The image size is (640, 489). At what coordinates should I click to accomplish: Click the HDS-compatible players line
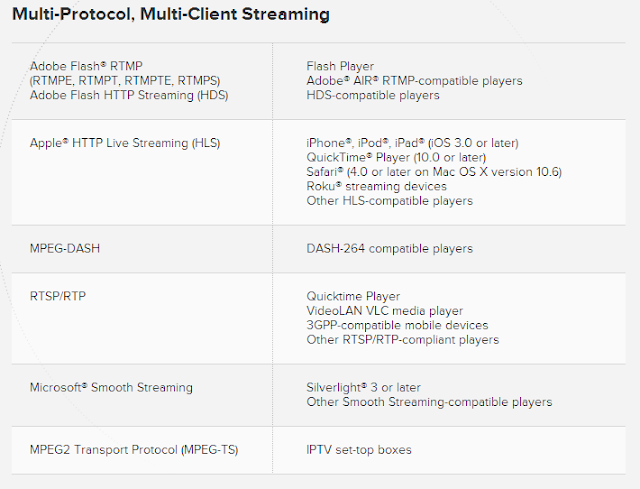373,95
